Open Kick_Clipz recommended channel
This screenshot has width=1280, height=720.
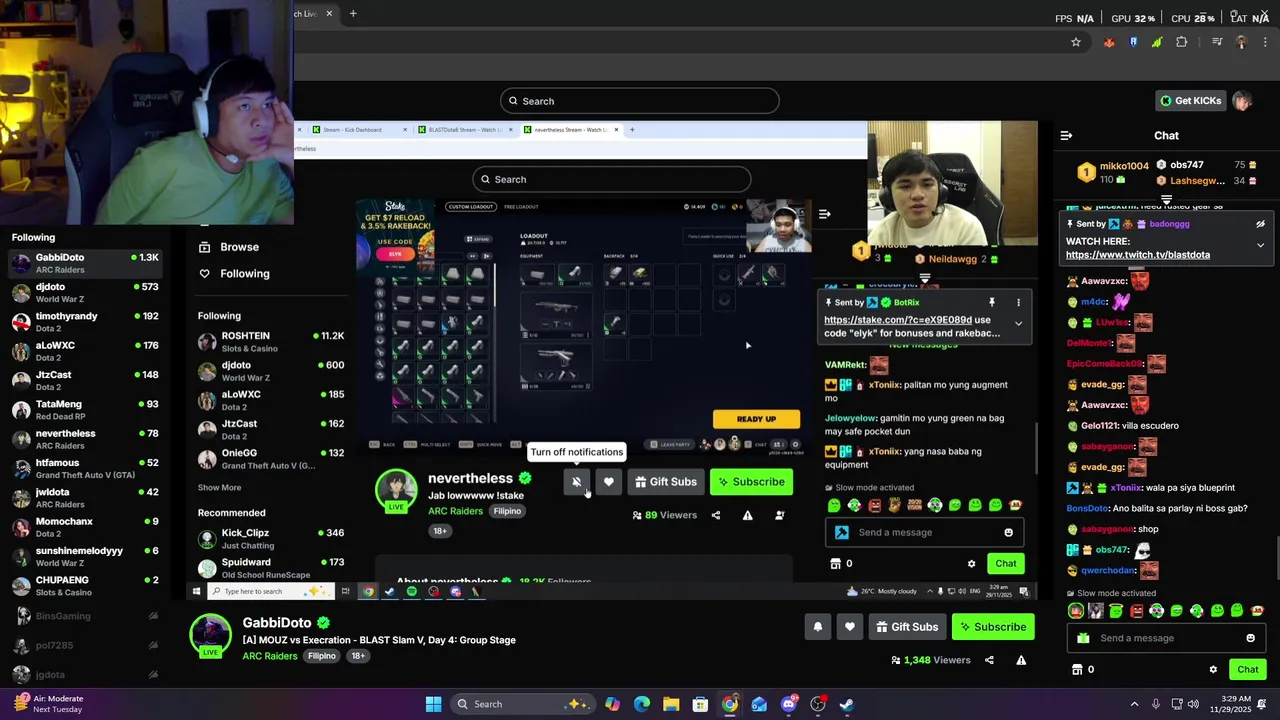click(270, 539)
